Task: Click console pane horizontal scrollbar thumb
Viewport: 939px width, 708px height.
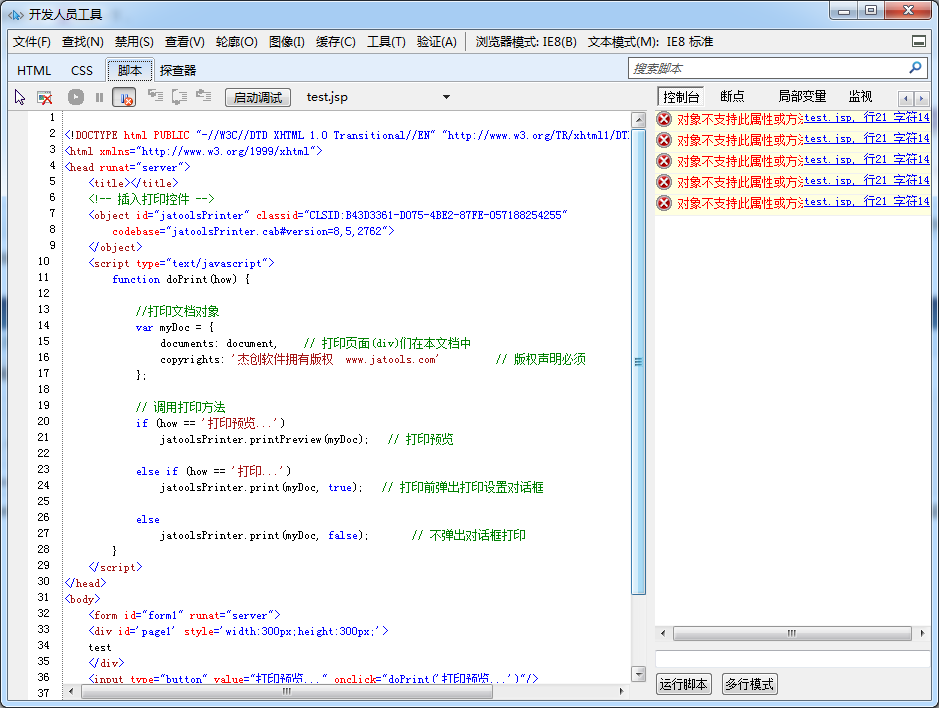Action: [x=792, y=633]
